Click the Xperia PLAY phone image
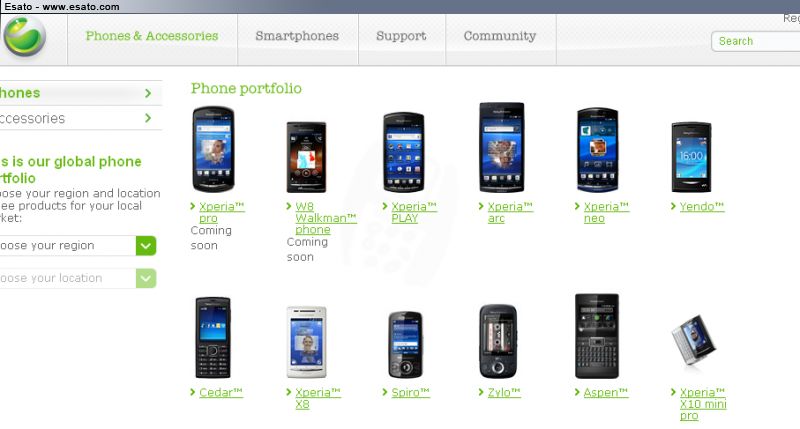Viewport: 800px width, 429px height. point(404,152)
